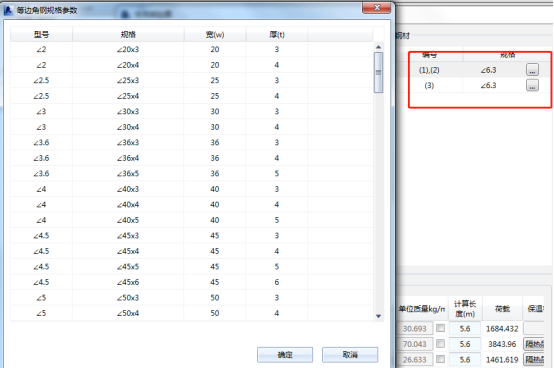Click the 确定 button
Screen dimensions: 554x368
coord(285,355)
